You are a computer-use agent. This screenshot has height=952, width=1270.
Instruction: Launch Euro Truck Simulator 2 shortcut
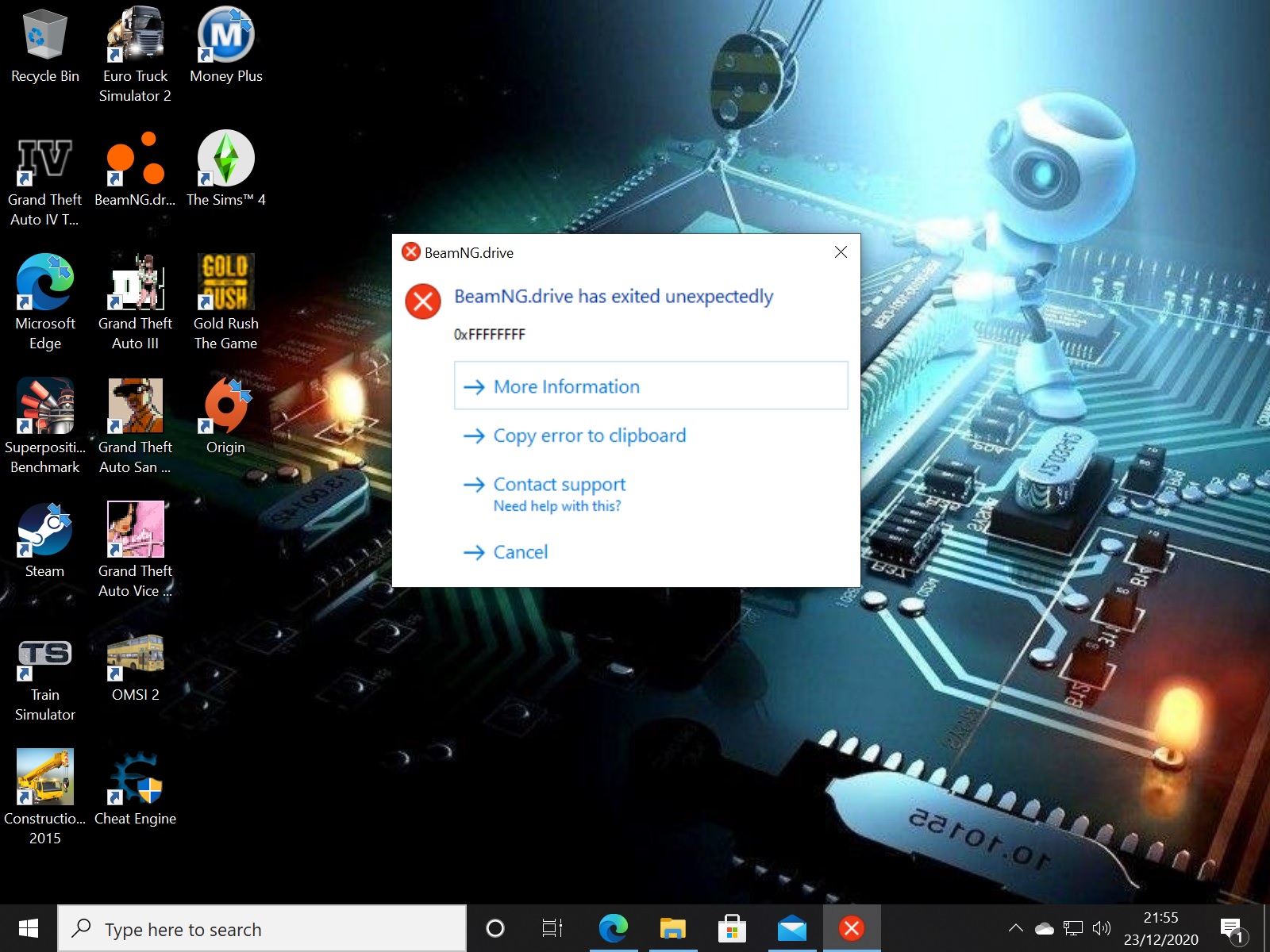coord(135,56)
